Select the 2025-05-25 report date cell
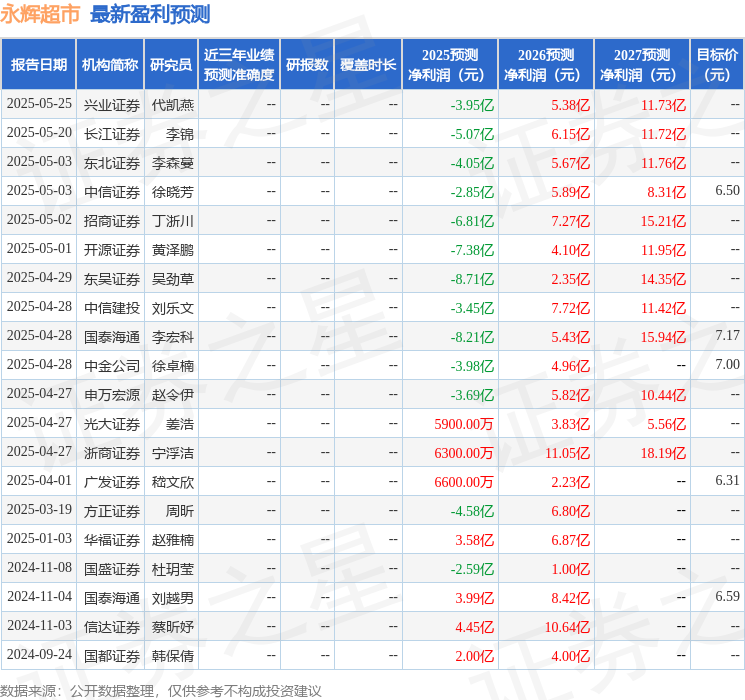745x700 pixels. pyautogui.click(x=39, y=104)
